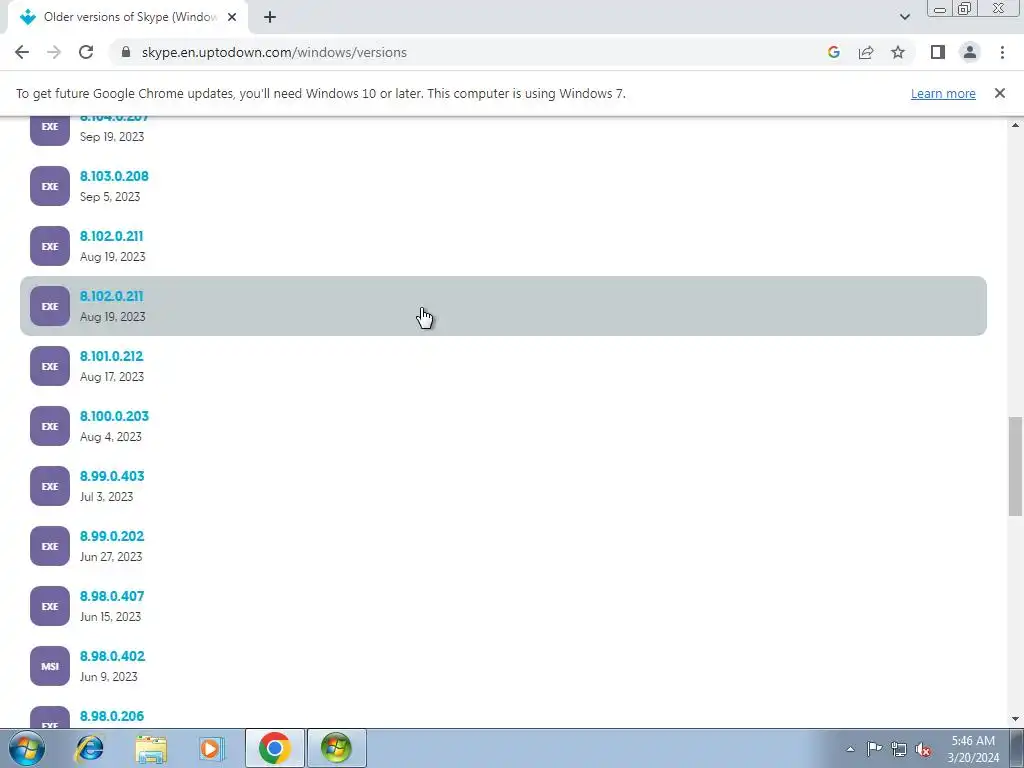Click EXE icon for version 8.99.0.403
1024x768 pixels.
pos(50,487)
